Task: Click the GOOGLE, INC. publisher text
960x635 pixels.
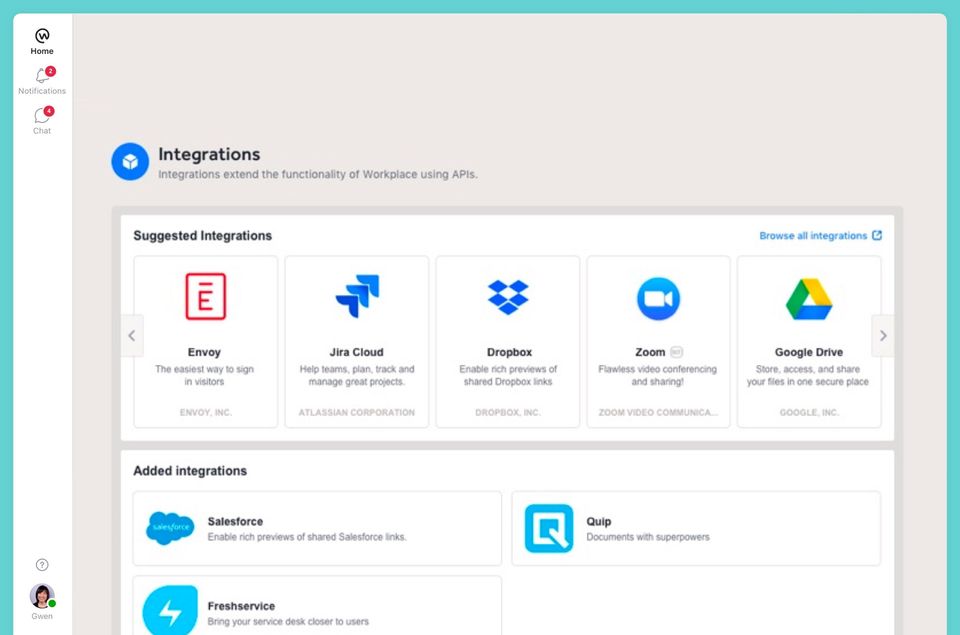Action: point(809,413)
